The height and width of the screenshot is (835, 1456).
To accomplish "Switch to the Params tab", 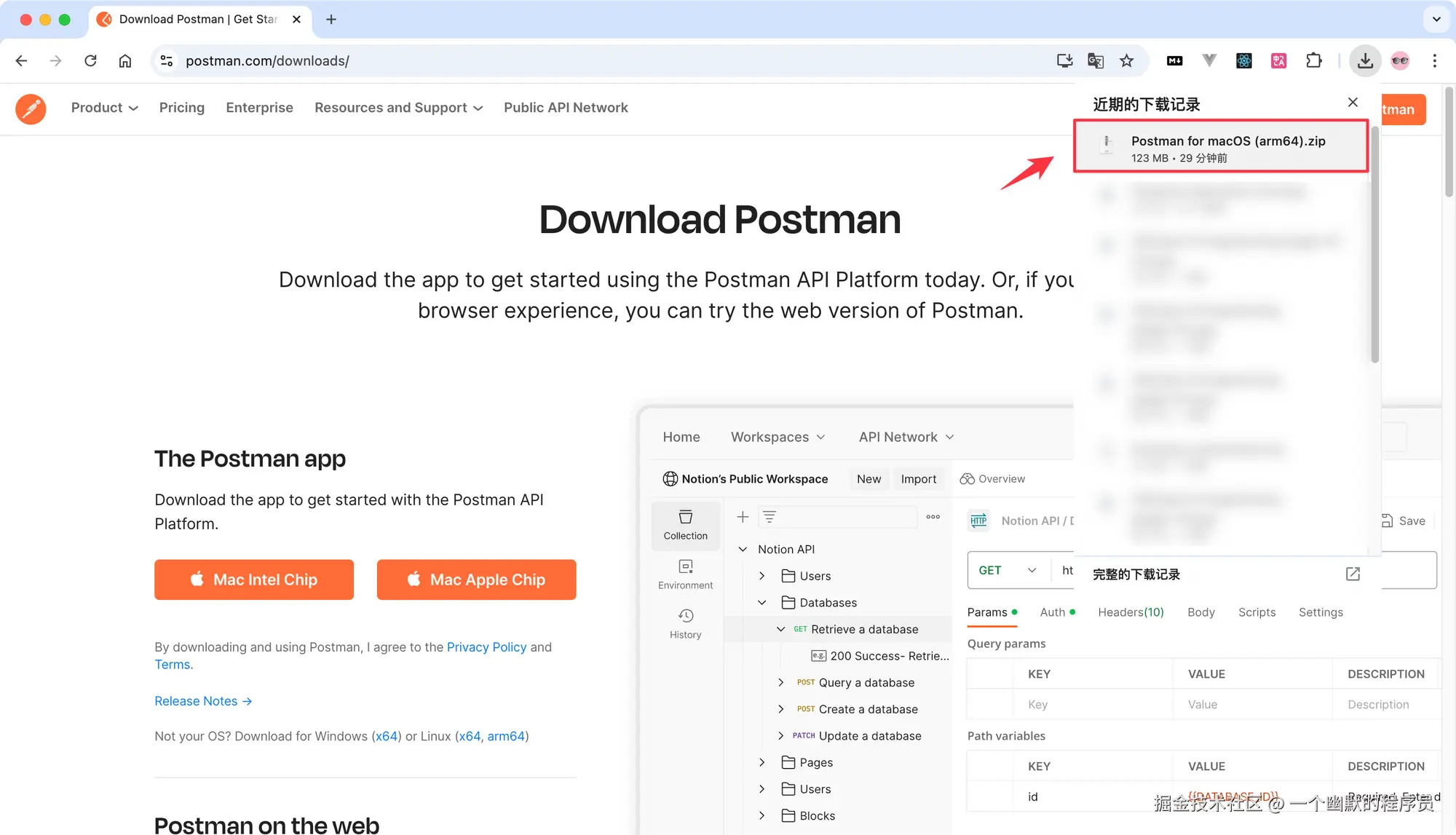I will click(992, 612).
